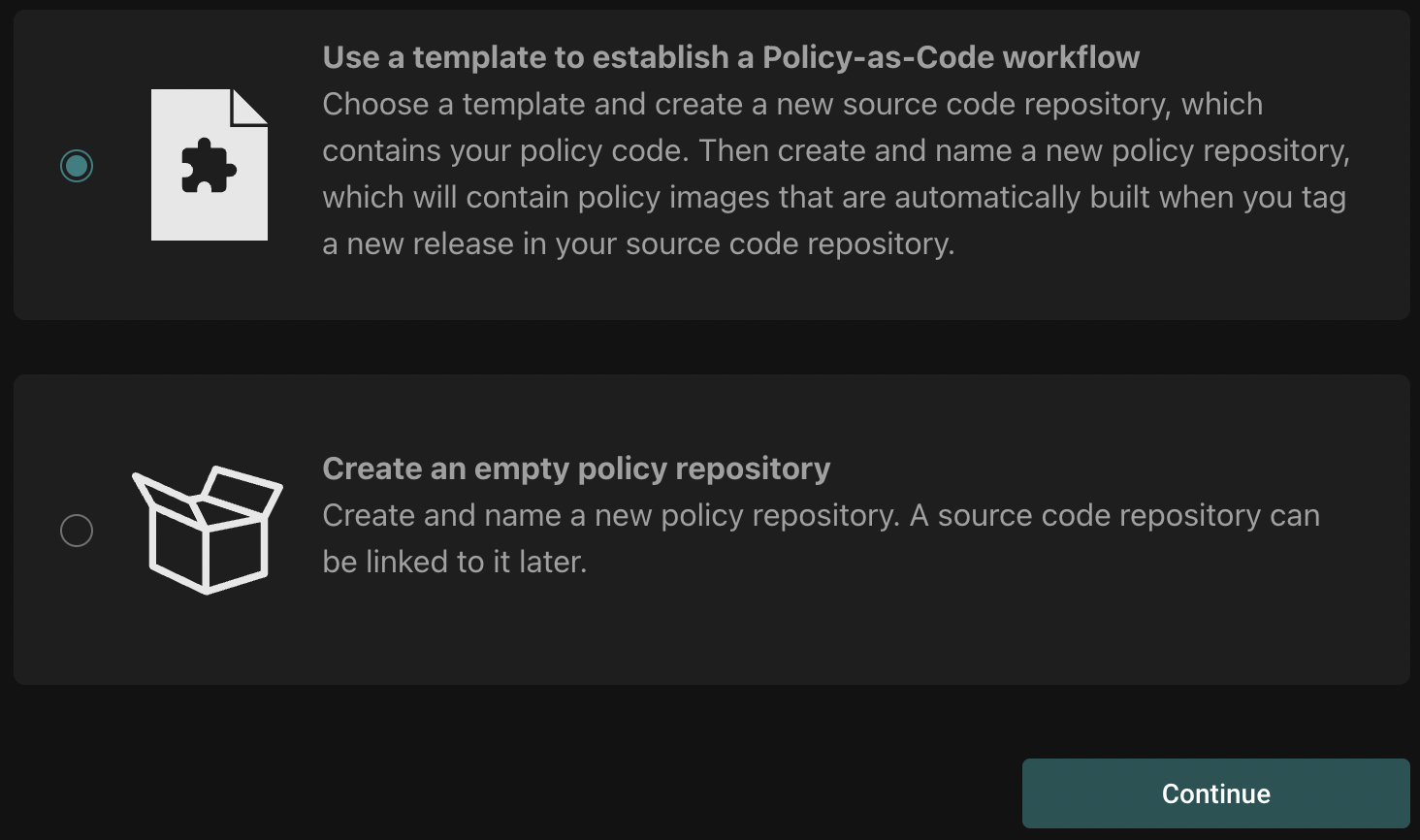Click the open flaps of the box icon
Viewport: 1420px width, 840px height.
tap(210, 490)
